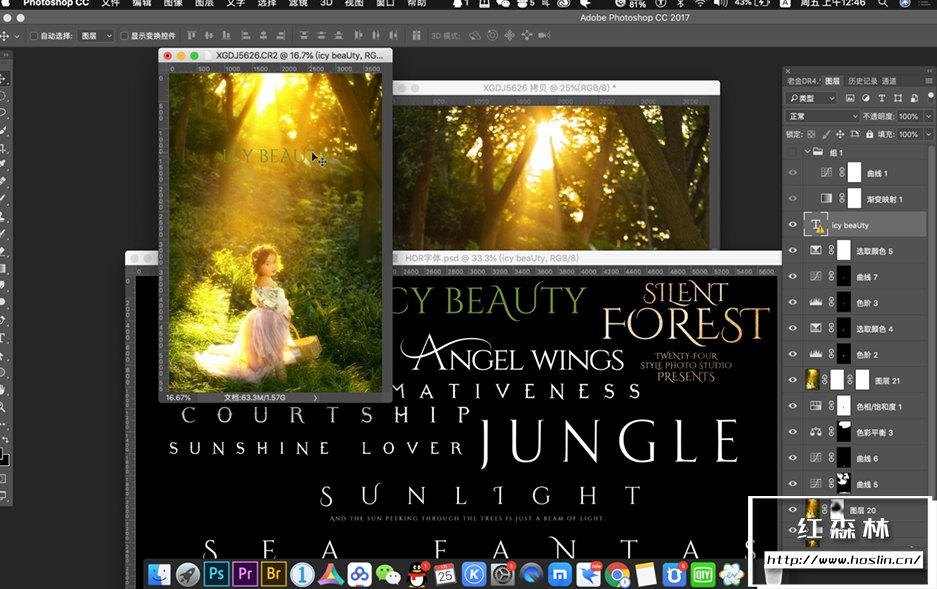Launch WeChat from the dock
Screen dimensions: 937x589
point(388,574)
